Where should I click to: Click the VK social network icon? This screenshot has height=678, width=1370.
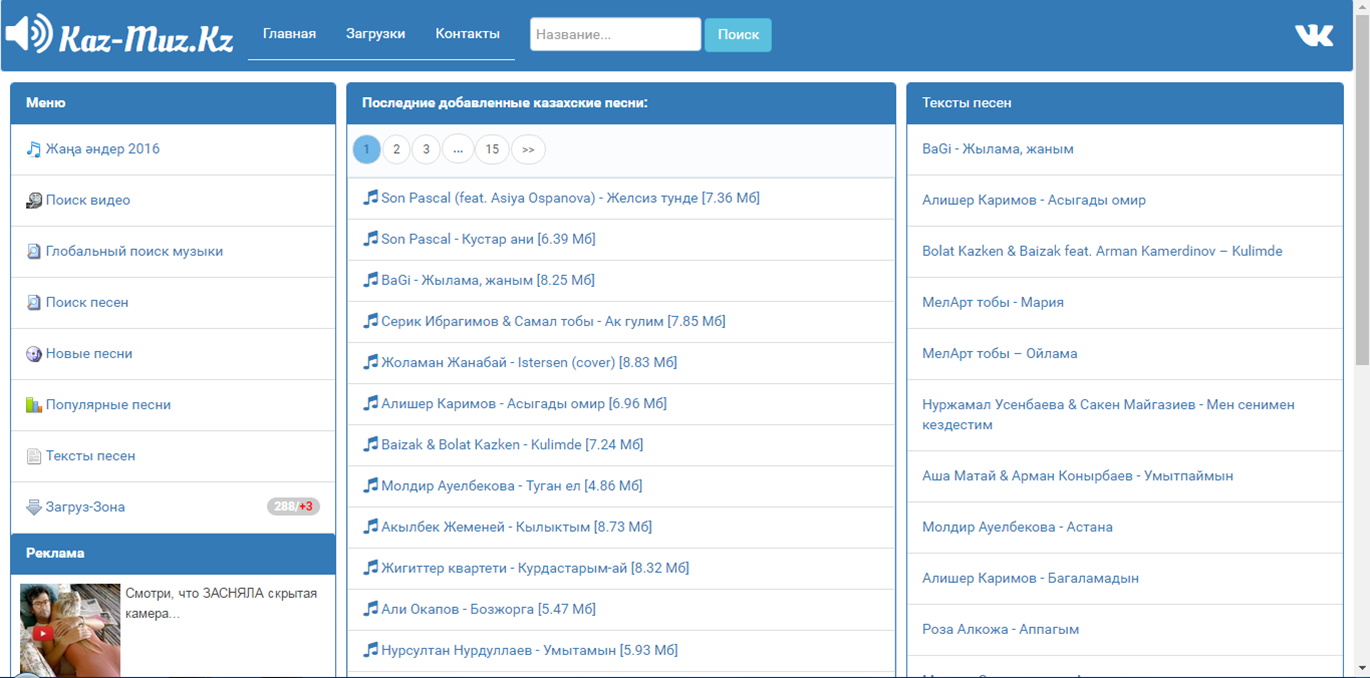(x=1314, y=35)
